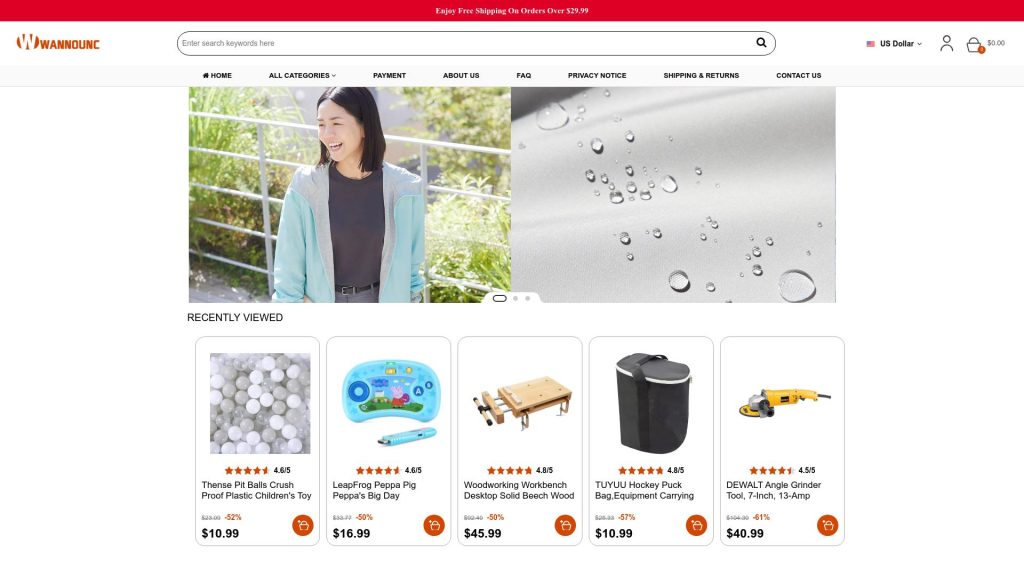
Task: Open the DEWALT Angle Grinder product title
Action: (x=773, y=490)
